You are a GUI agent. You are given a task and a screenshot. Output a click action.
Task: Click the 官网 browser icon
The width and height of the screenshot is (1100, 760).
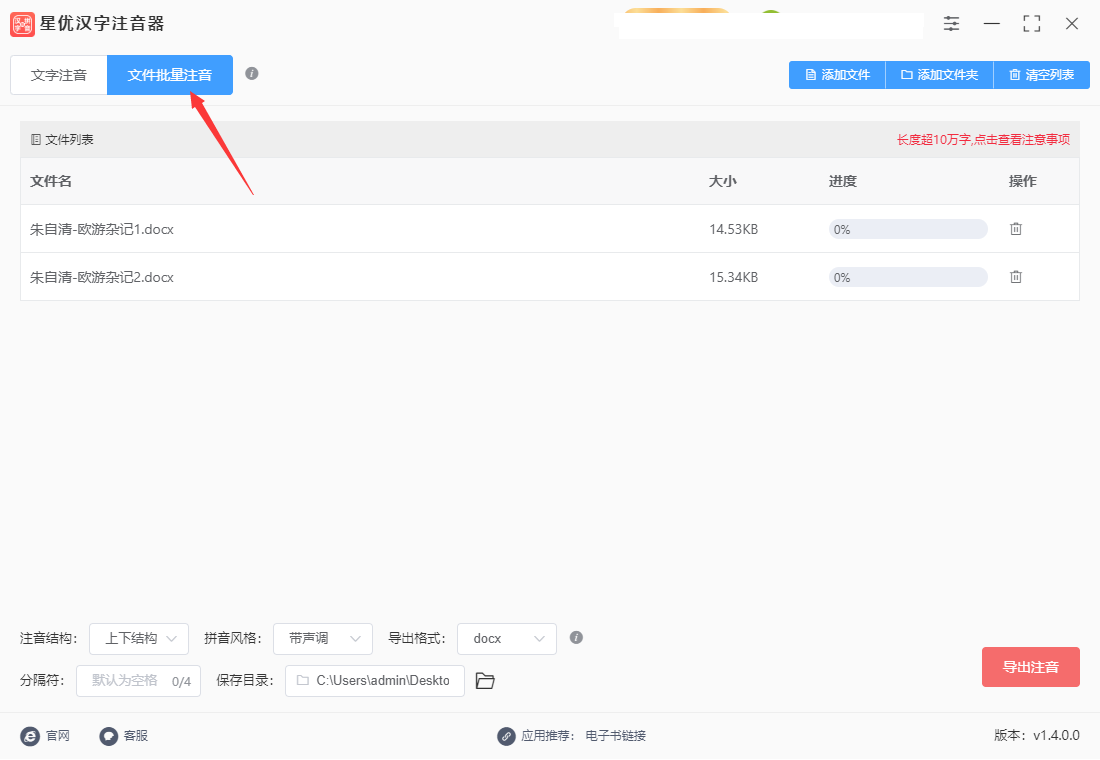coord(30,736)
